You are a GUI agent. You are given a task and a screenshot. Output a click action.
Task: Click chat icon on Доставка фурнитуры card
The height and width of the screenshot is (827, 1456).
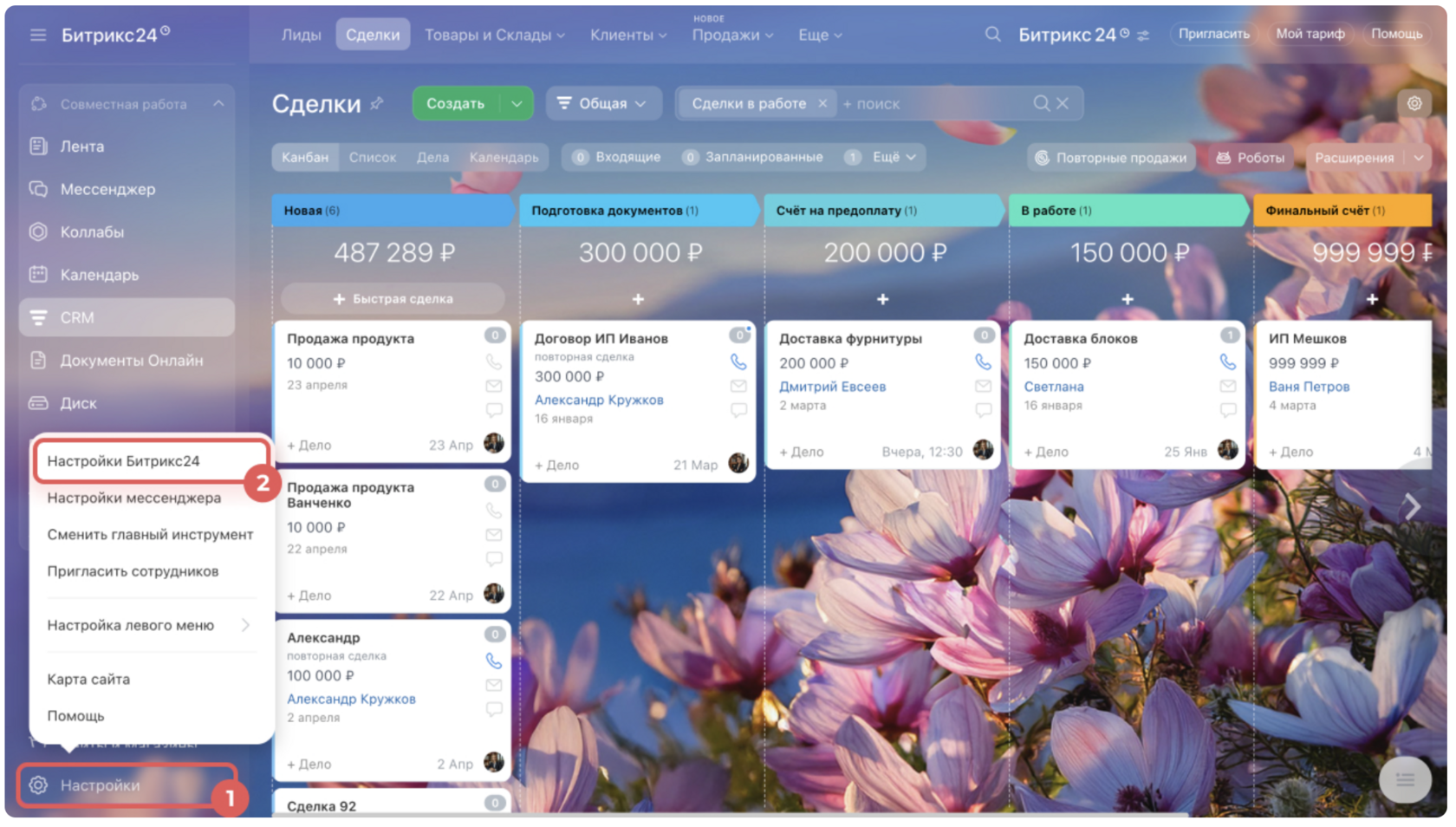coord(983,410)
